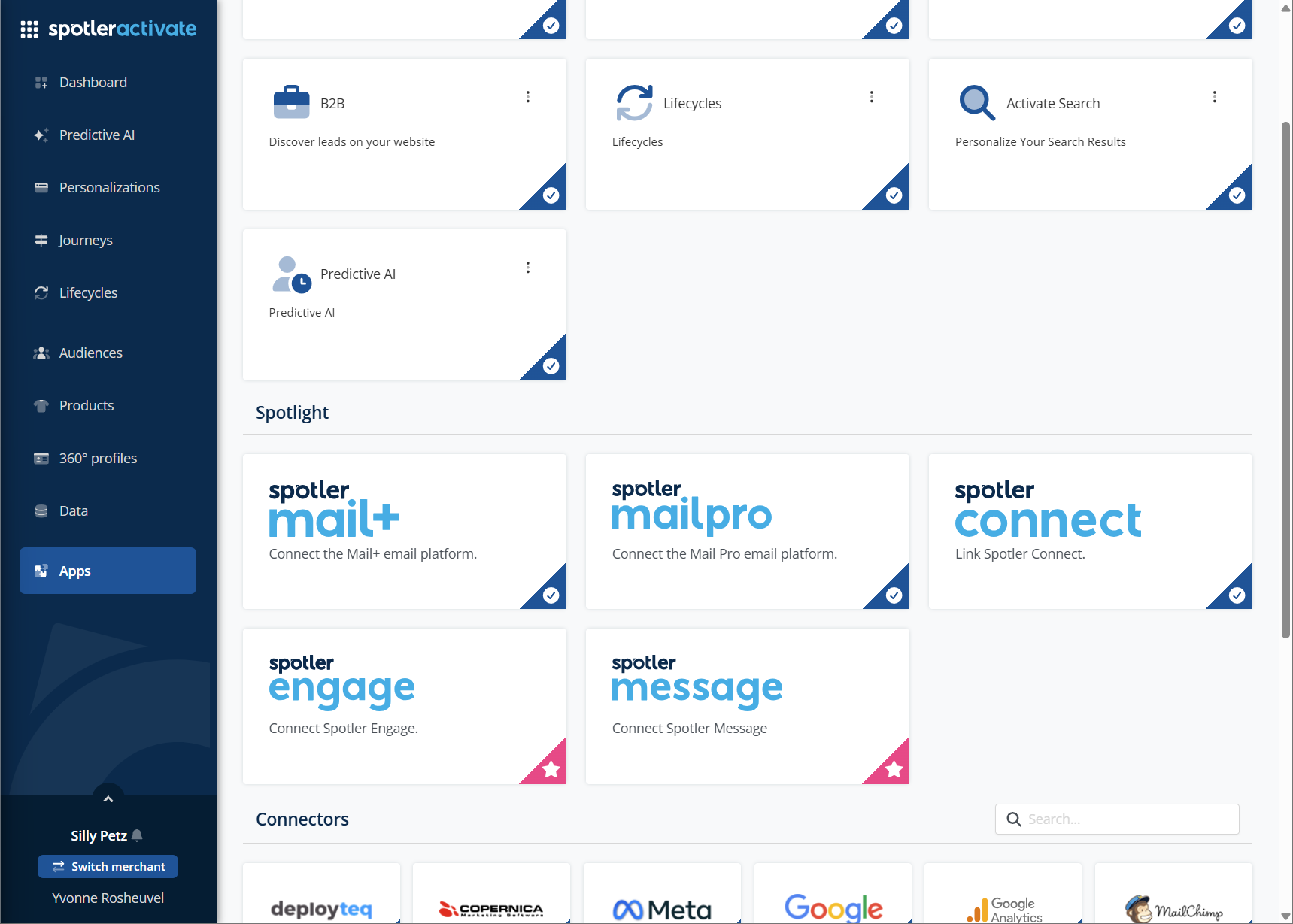Screen dimensions: 1293x924
Task: Open Activate Search card options menu
Action: click(x=1215, y=97)
